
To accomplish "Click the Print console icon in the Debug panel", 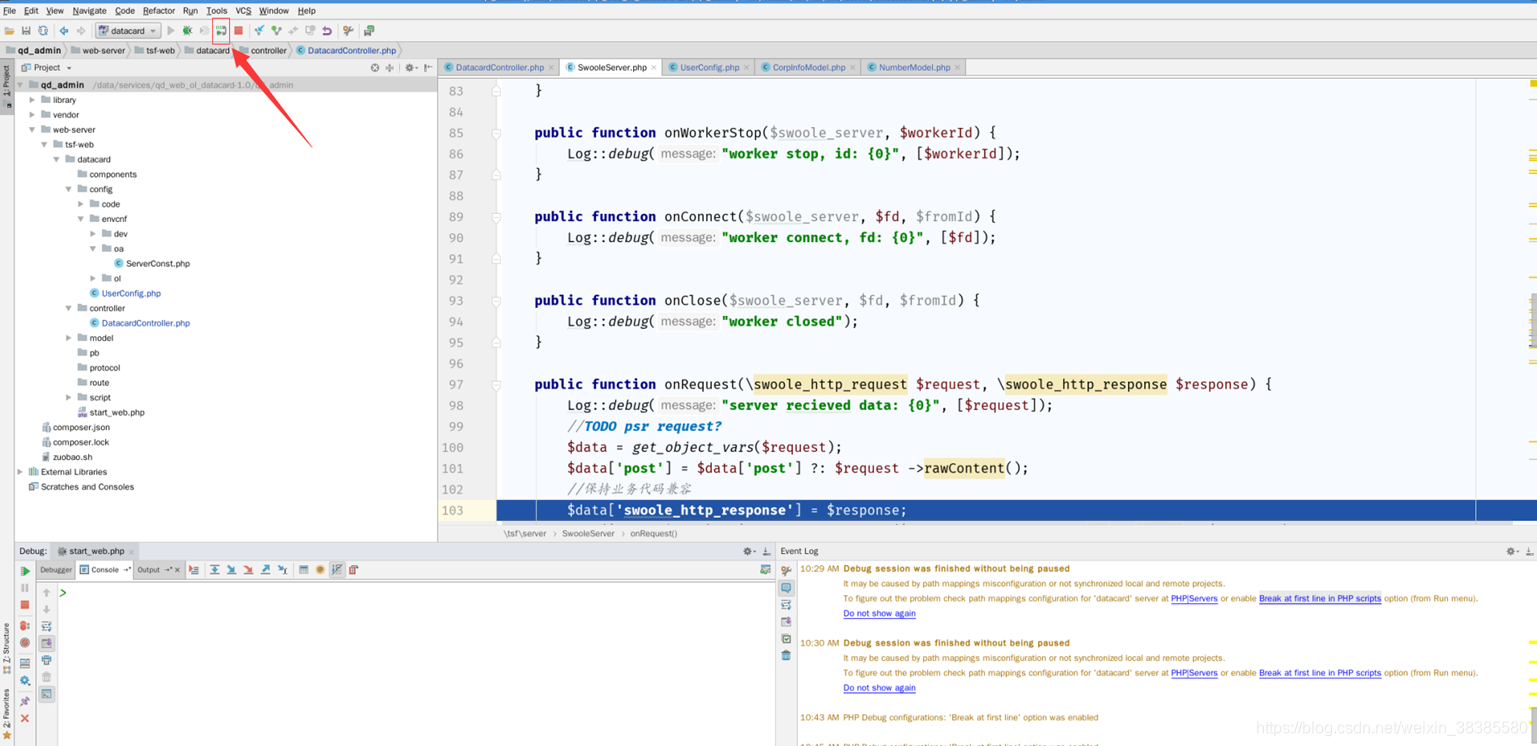I will 46,660.
